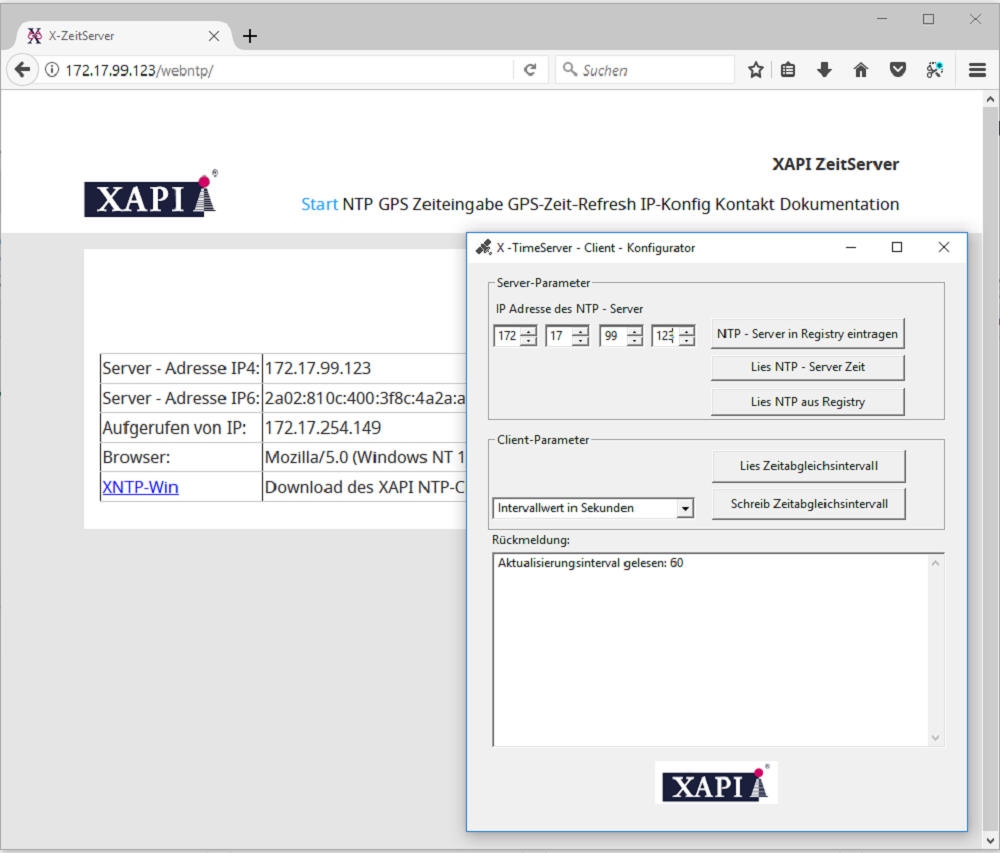
Task: Reload the page with the refresh icon
Action: (530, 70)
